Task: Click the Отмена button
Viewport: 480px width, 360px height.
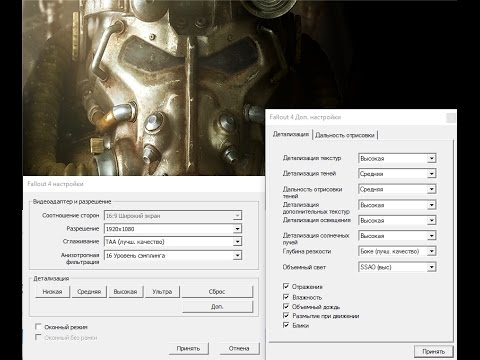Action: [239, 348]
